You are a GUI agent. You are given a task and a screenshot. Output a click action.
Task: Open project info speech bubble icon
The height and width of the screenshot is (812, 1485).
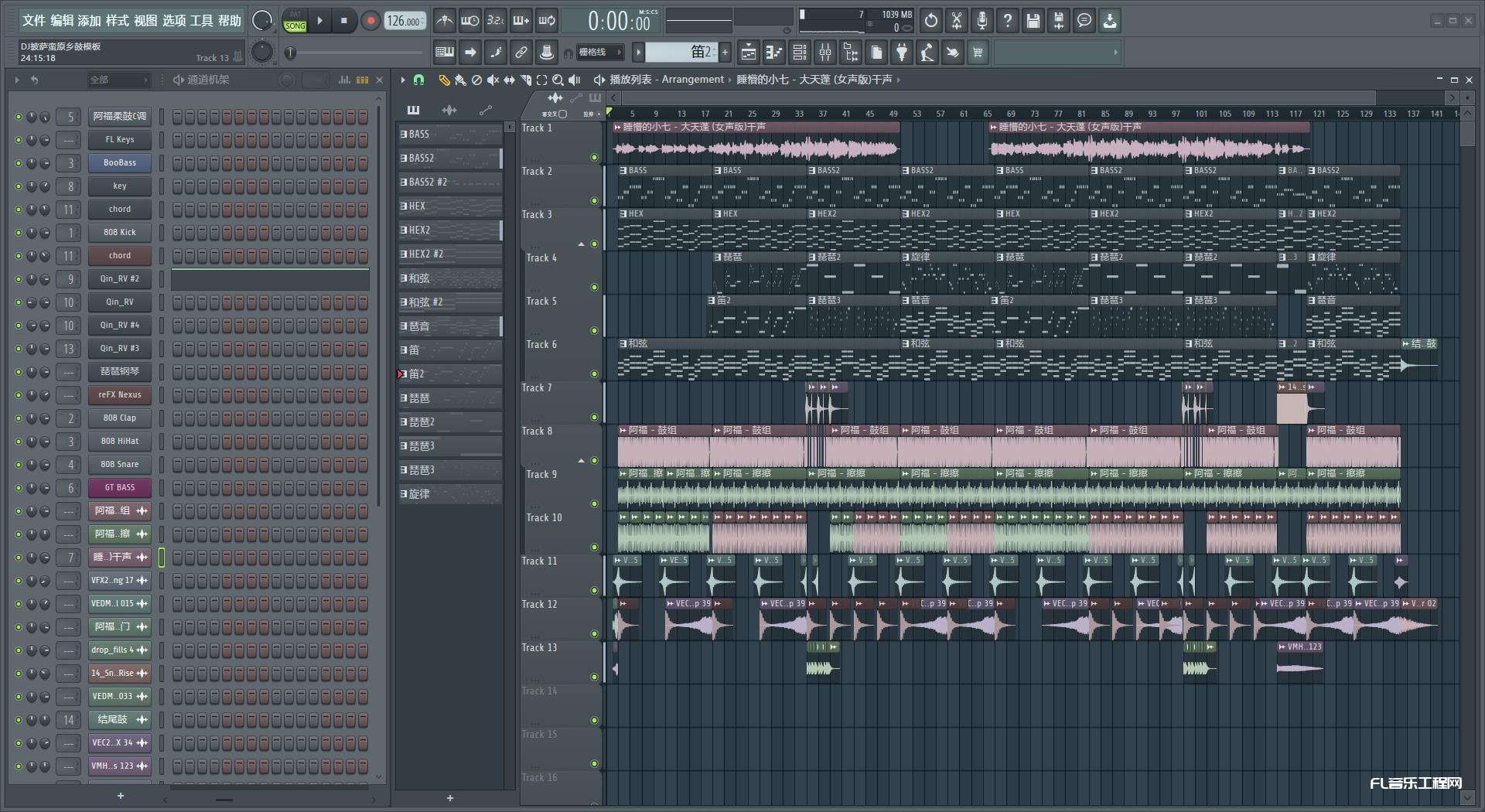[1084, 21]
